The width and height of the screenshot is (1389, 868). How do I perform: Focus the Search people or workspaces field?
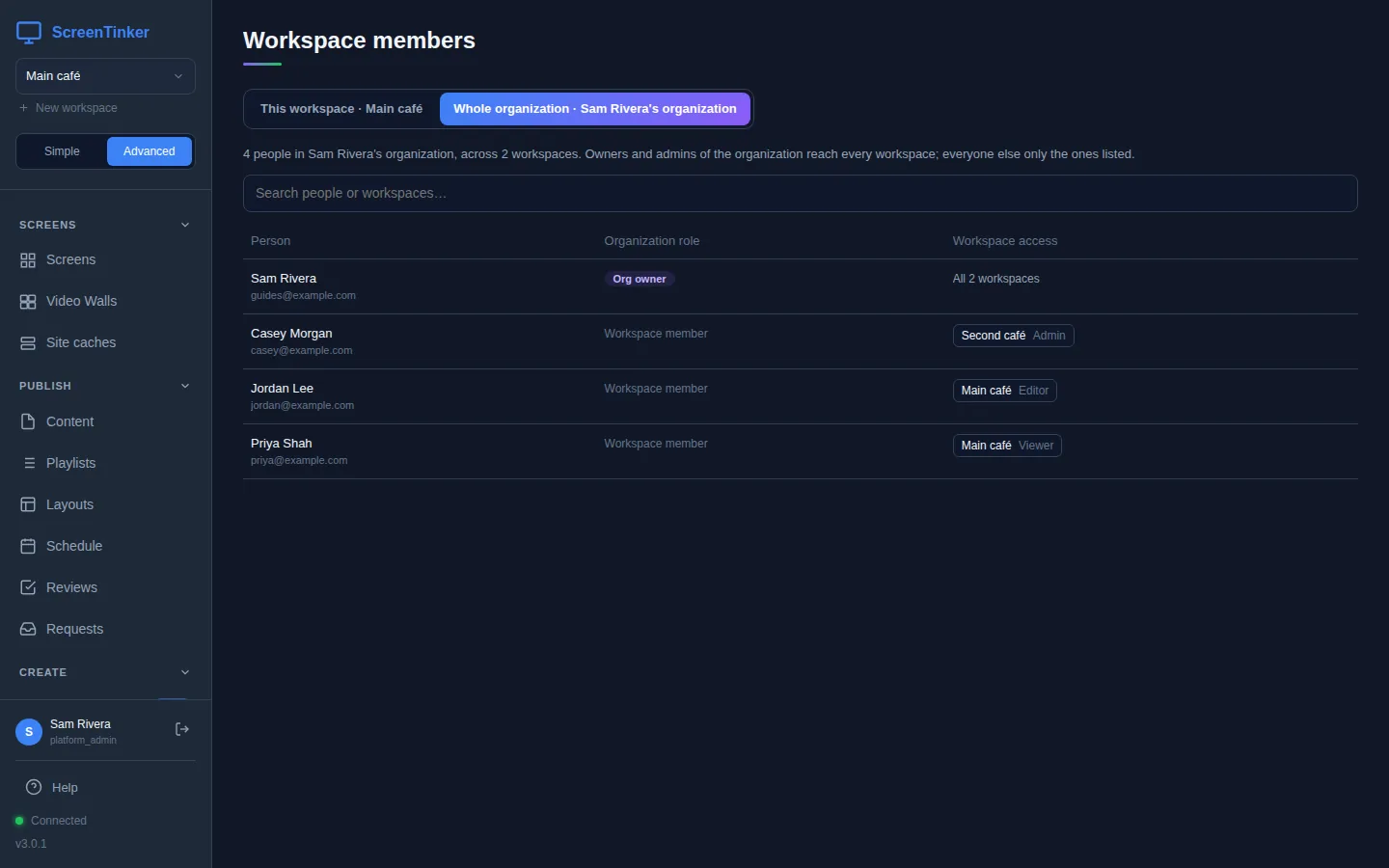[800, 194]
